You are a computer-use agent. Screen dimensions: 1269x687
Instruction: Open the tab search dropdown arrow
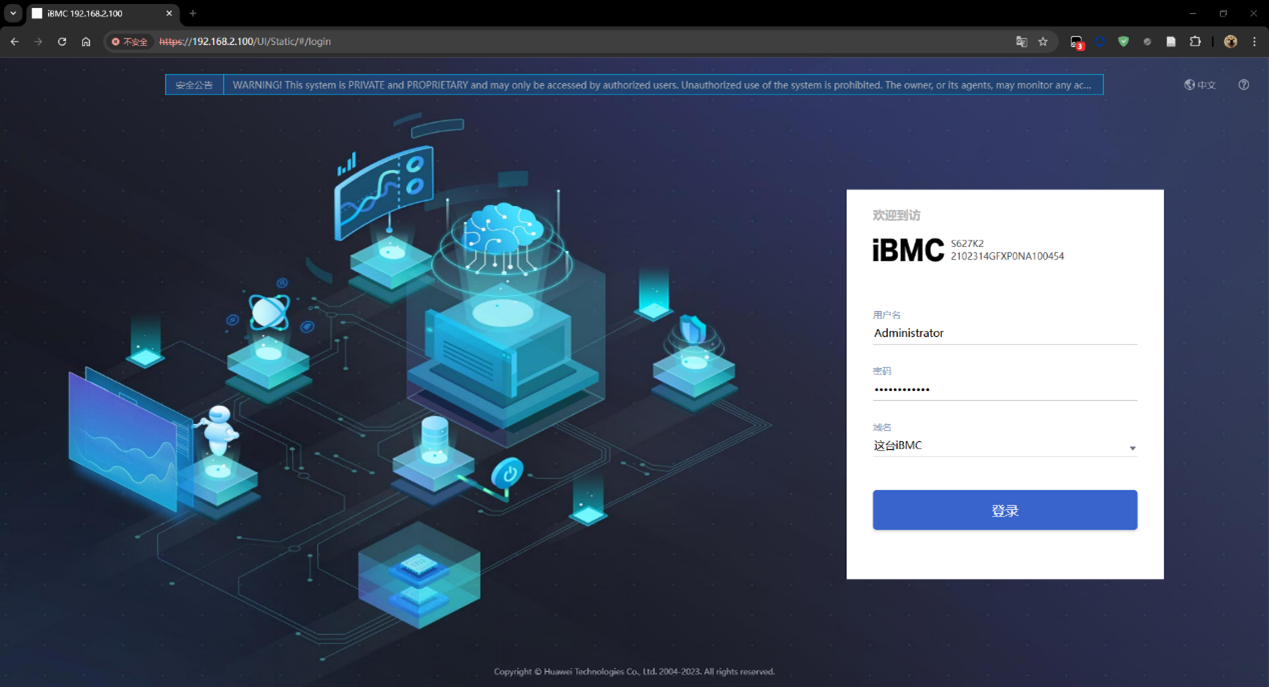coord(13,14)
